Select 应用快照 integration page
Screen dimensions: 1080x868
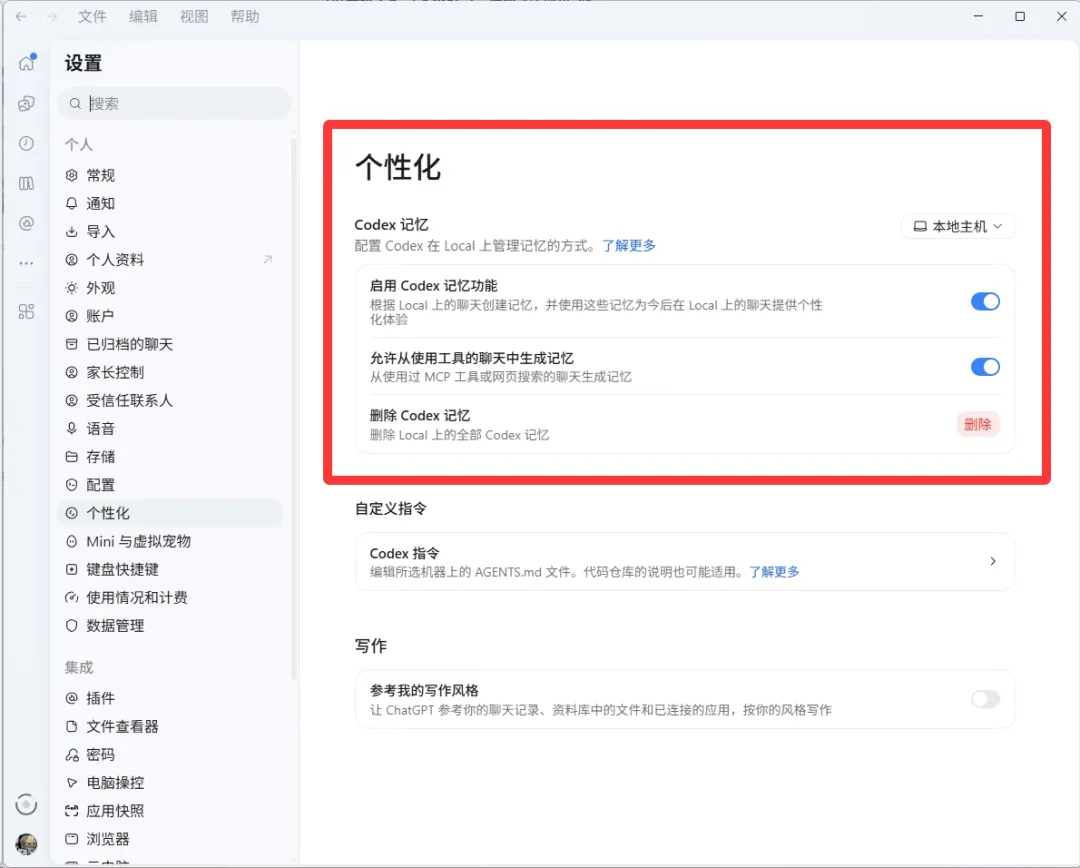[171, 811]
